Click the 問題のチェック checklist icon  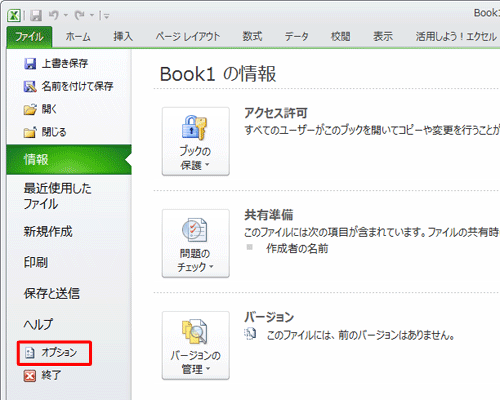tap(194, 230)
